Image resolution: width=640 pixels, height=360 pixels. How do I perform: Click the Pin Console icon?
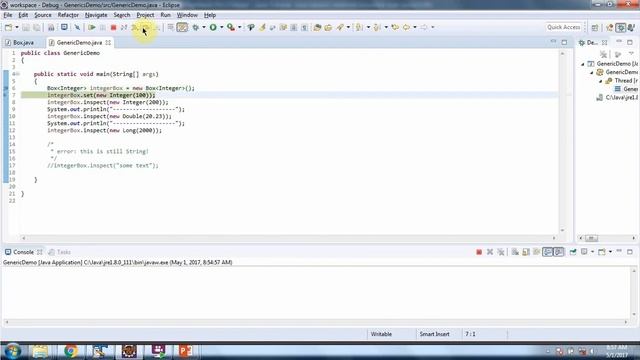tap(573, 252)
